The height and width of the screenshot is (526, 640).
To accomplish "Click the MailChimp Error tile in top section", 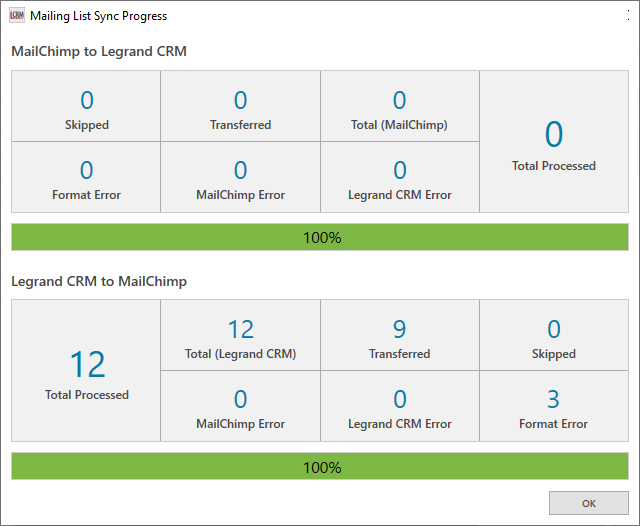I will [x=240, y=177].
